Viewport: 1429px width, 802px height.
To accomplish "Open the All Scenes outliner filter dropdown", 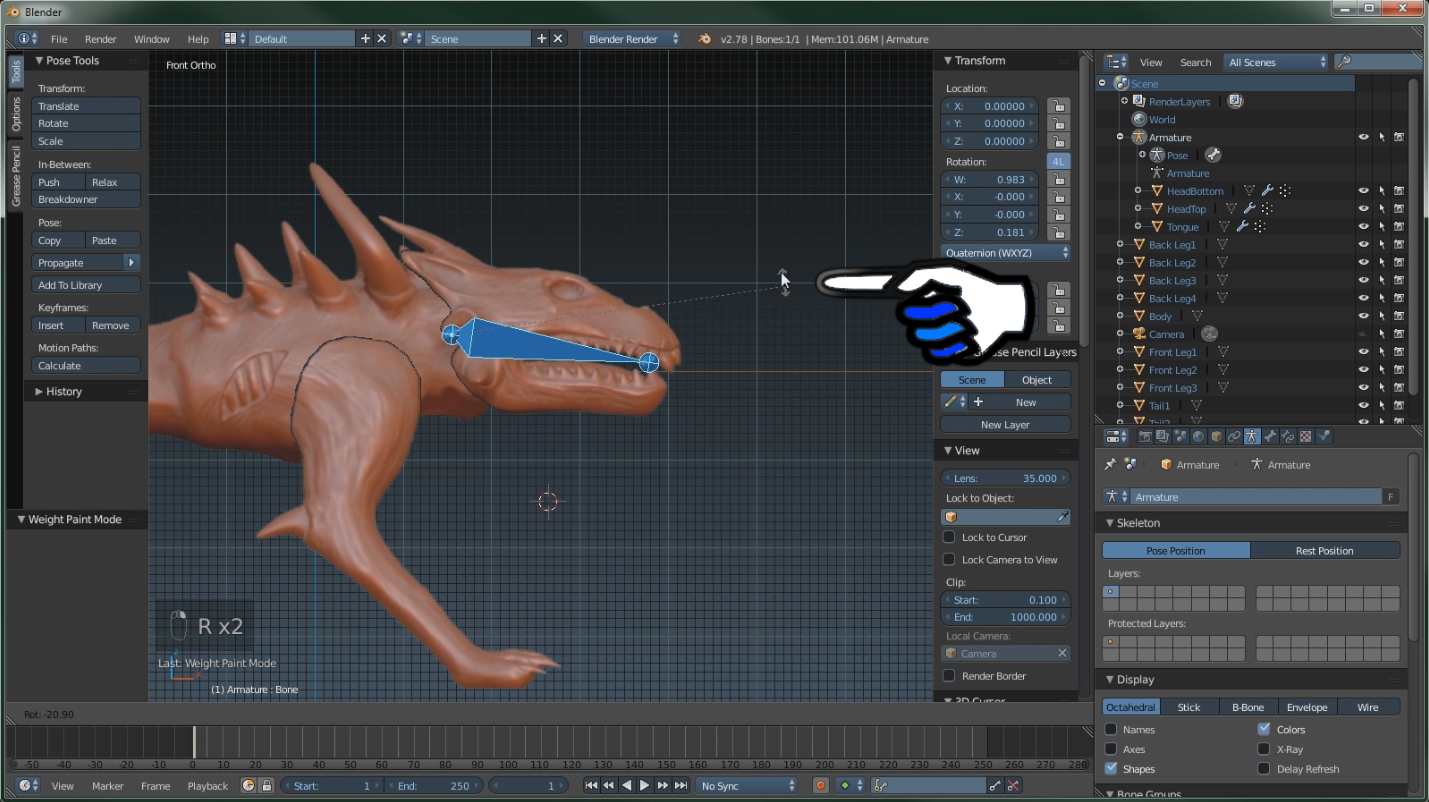I will 1277,62.
